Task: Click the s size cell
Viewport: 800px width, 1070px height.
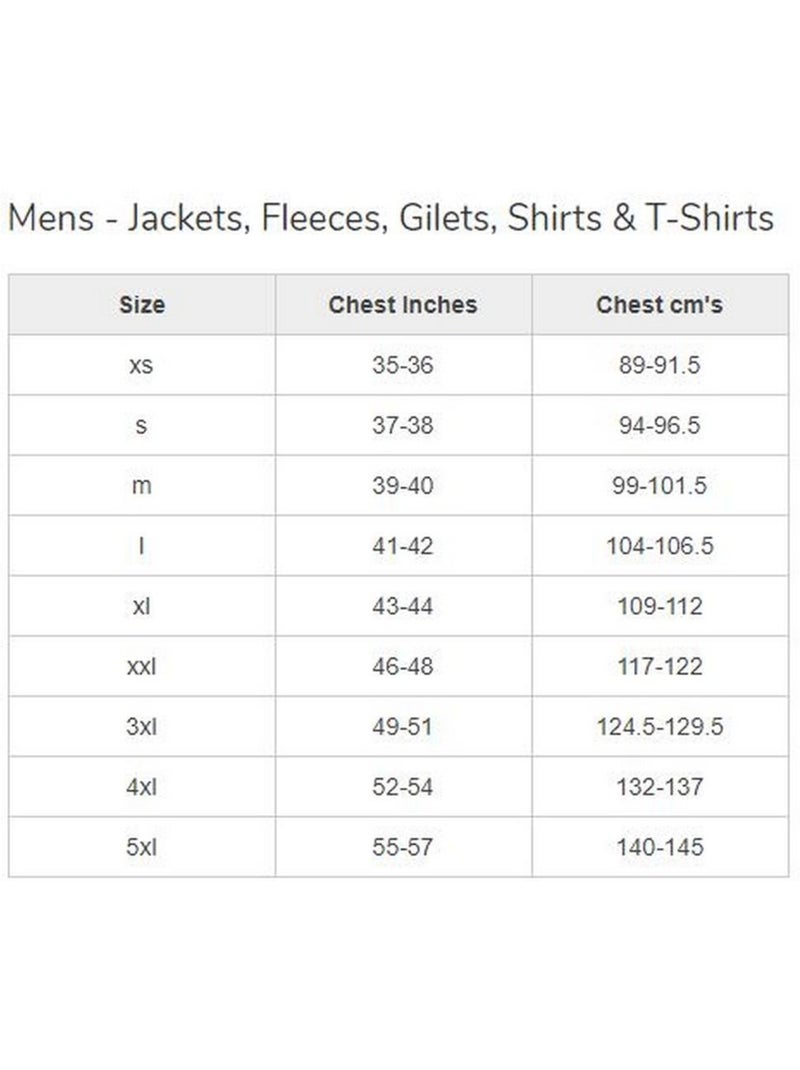Action: [x=142, y=425]
